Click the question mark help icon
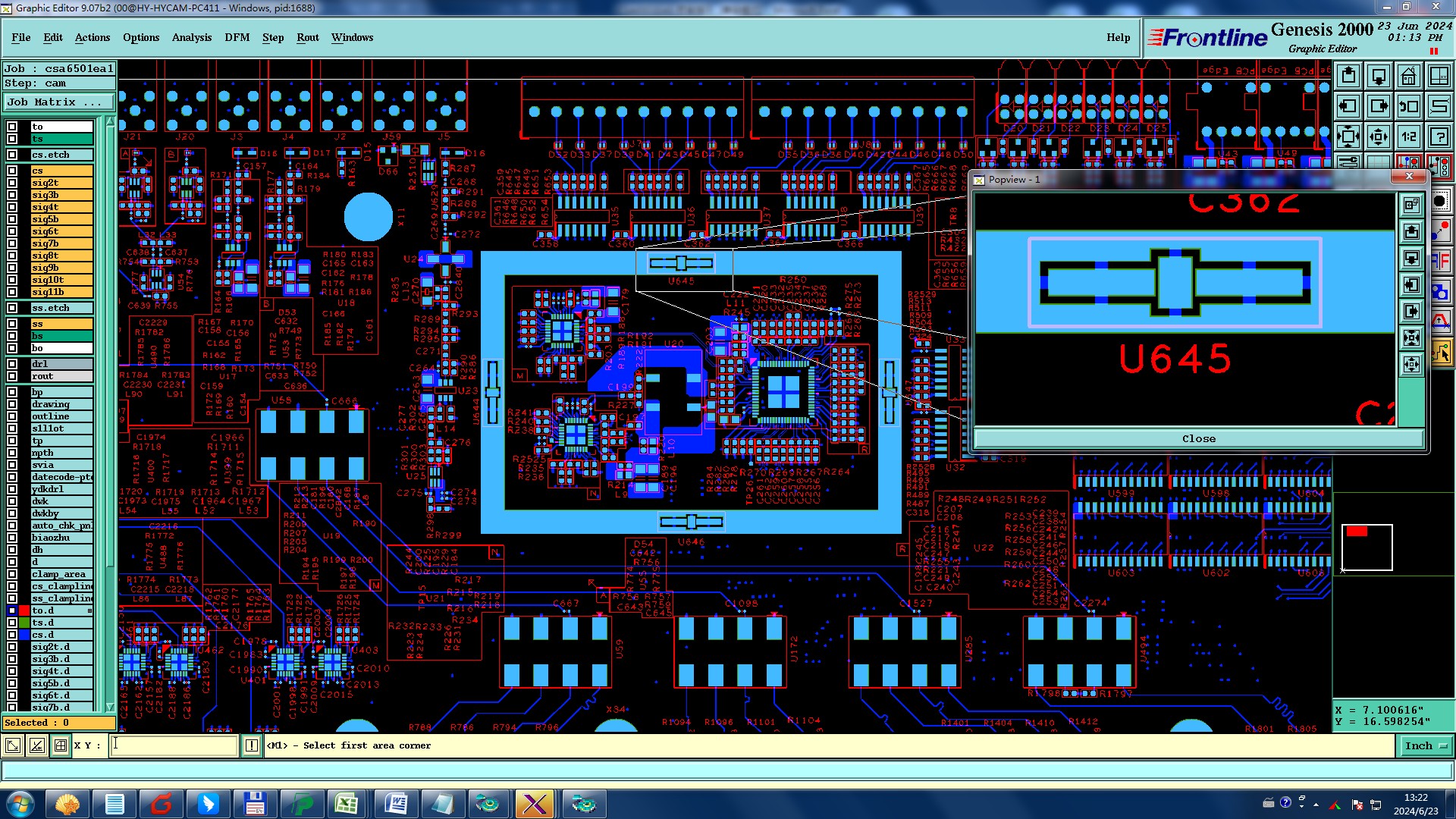Viewport: 1456px width, 819px height. point(1439,136)
